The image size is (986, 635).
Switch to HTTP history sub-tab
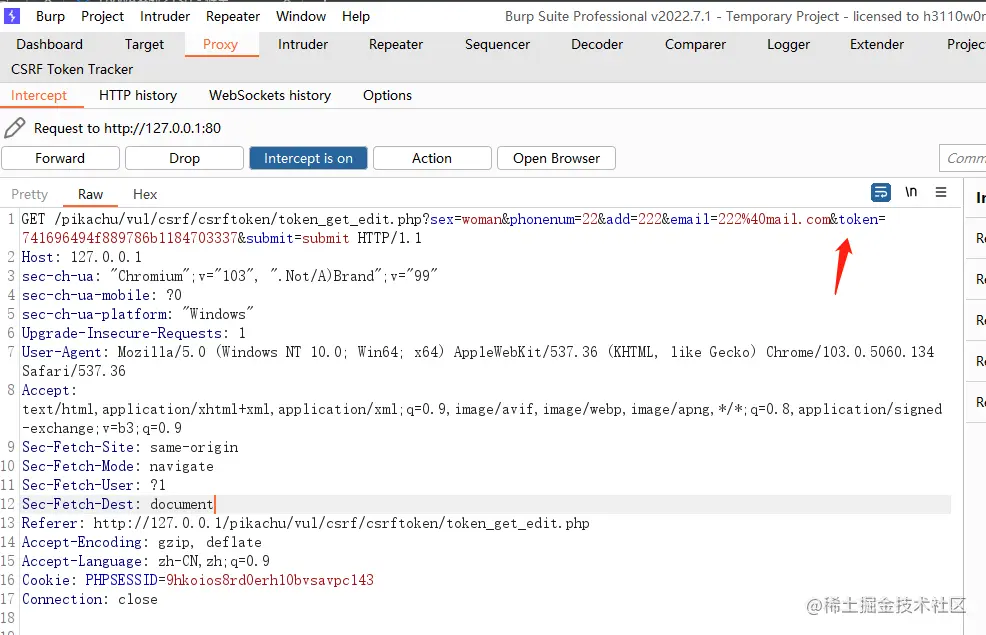tap(138, 96)
